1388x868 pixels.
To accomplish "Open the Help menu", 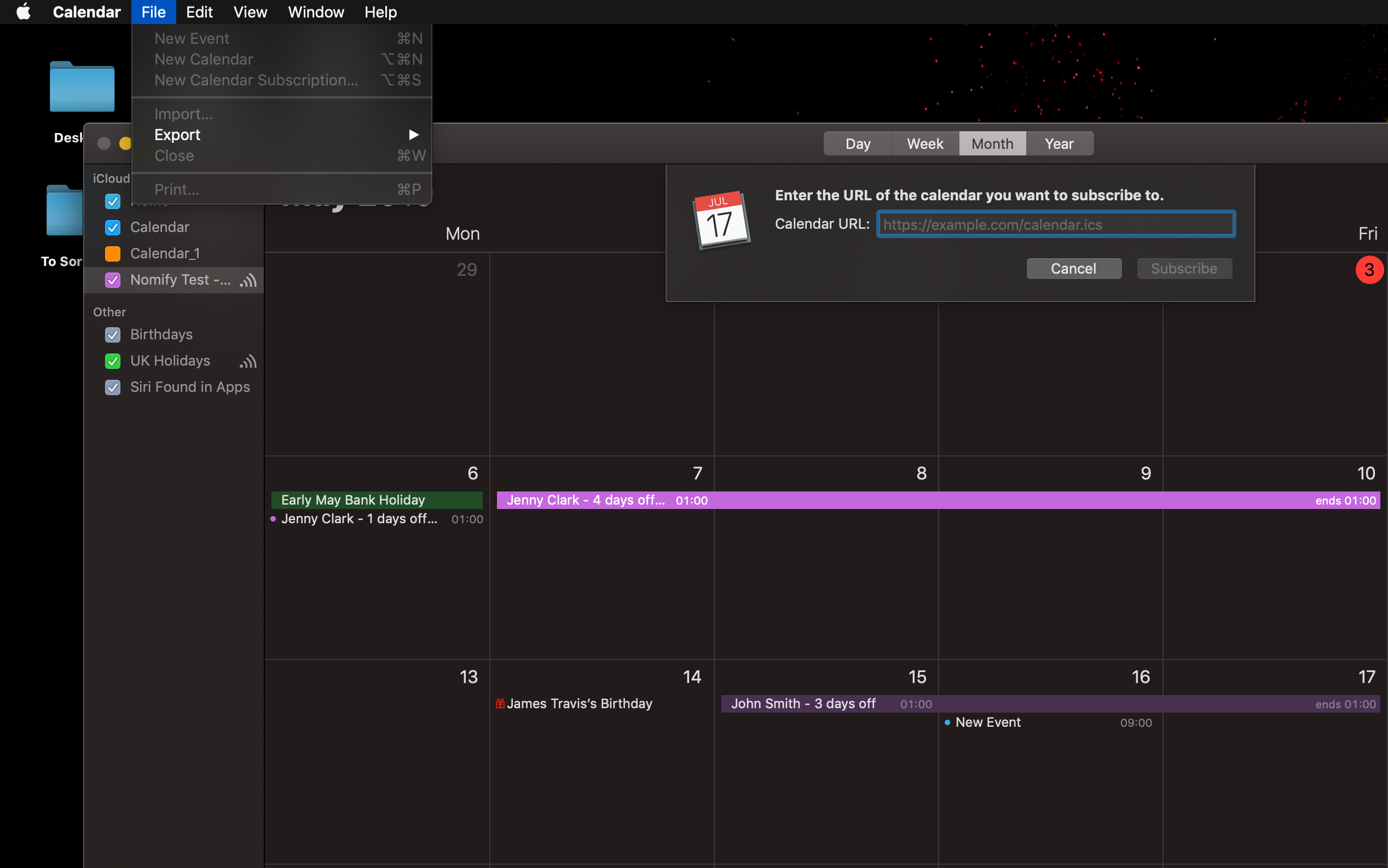I will (380, 11).
